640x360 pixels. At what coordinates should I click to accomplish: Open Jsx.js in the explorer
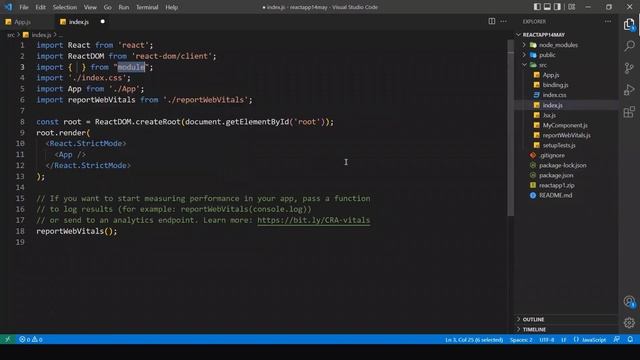(549, 115)
